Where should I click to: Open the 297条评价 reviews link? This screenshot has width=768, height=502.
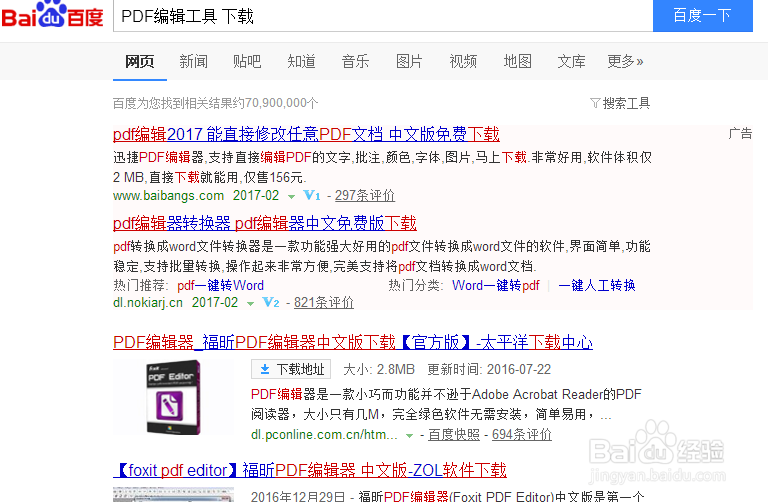click(x=365, y=195)
